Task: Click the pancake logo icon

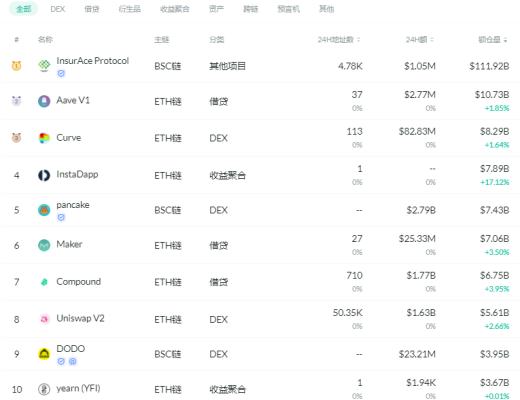Action: click(44, 210)
